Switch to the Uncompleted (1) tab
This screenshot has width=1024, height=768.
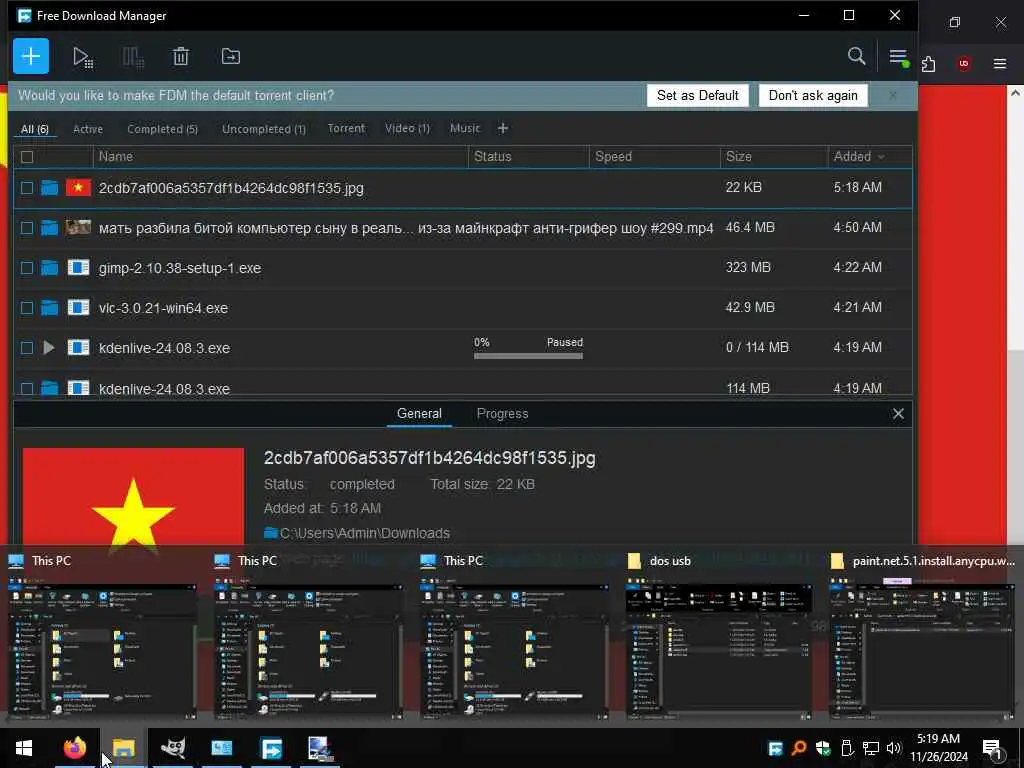(264, 129)
